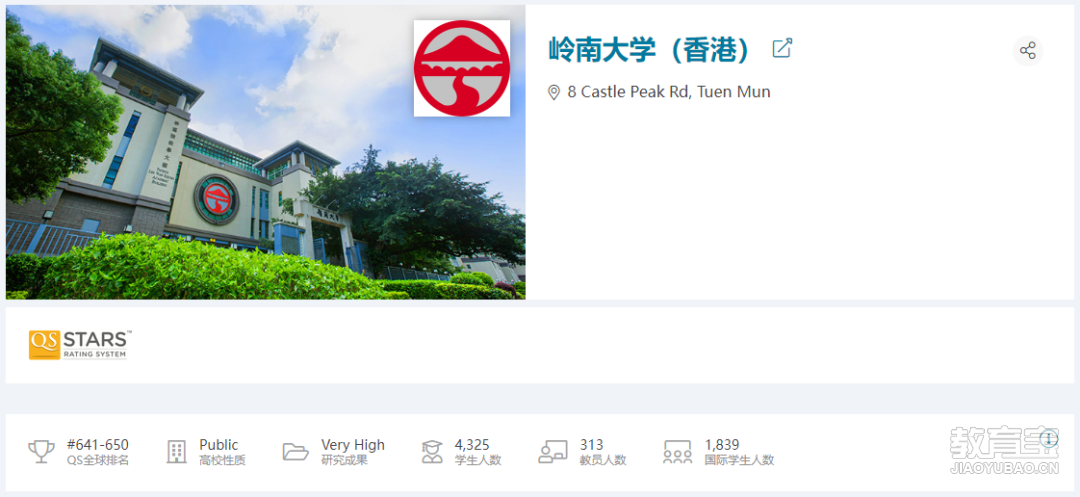Click the Very High research output text

(353, 445)
